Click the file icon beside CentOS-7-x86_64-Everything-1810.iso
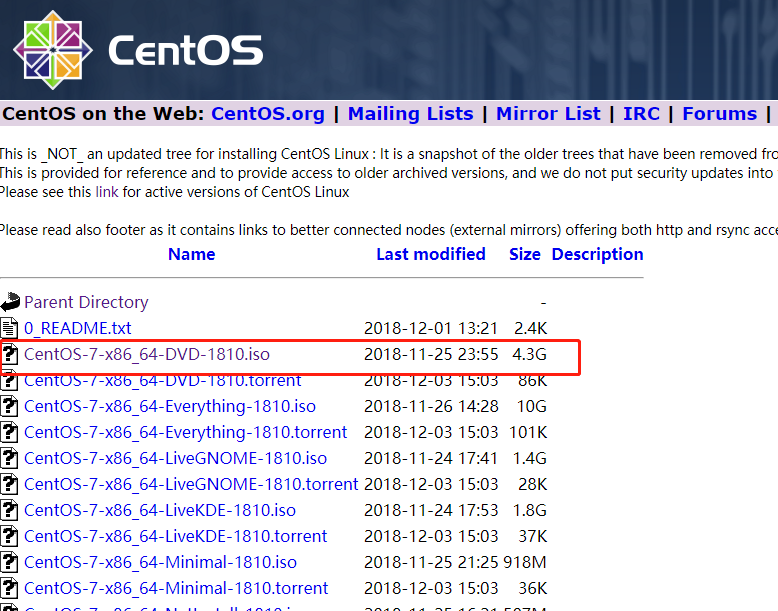 click(9, 406)
